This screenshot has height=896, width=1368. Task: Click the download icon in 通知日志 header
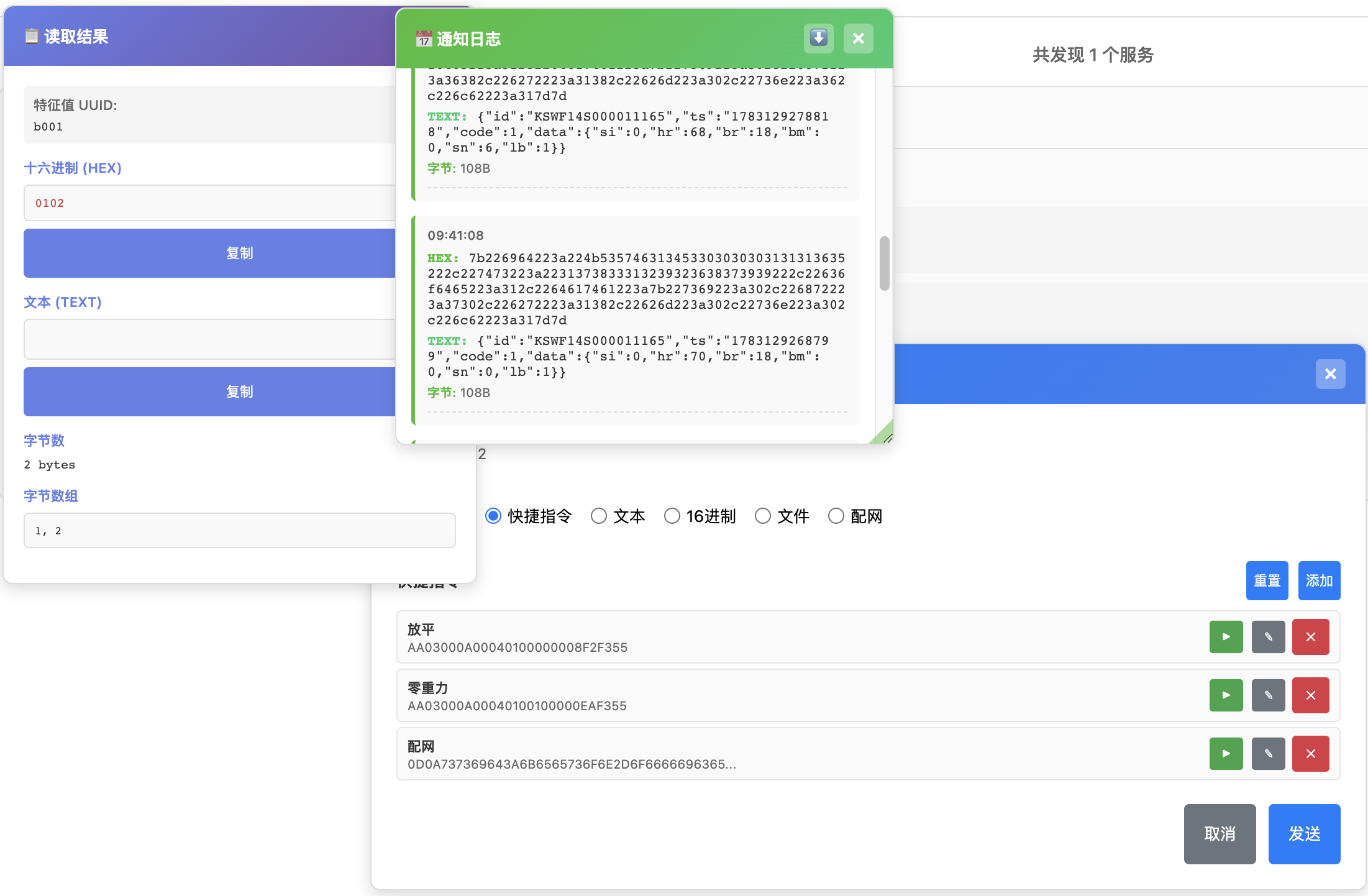click(818, 39)
